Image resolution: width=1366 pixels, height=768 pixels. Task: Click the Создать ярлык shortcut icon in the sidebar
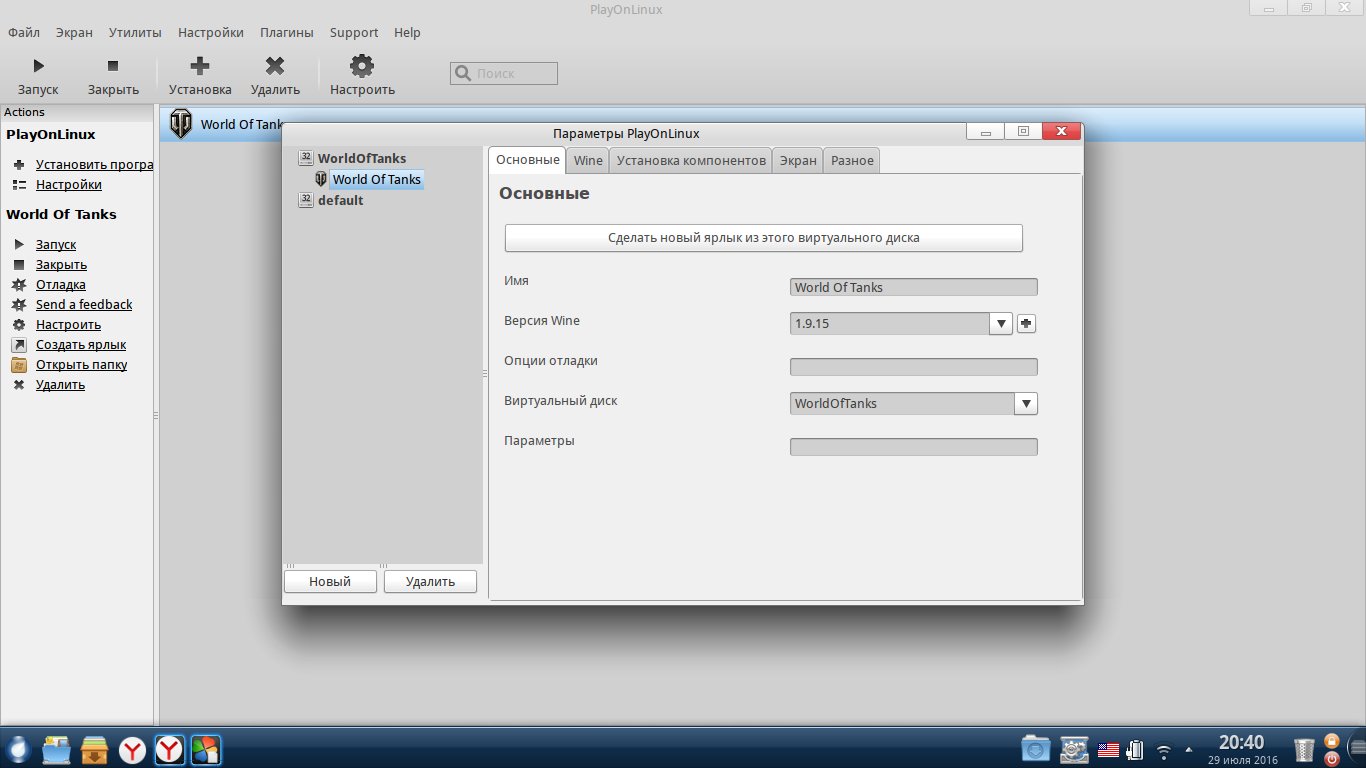[x=19, y=345]
